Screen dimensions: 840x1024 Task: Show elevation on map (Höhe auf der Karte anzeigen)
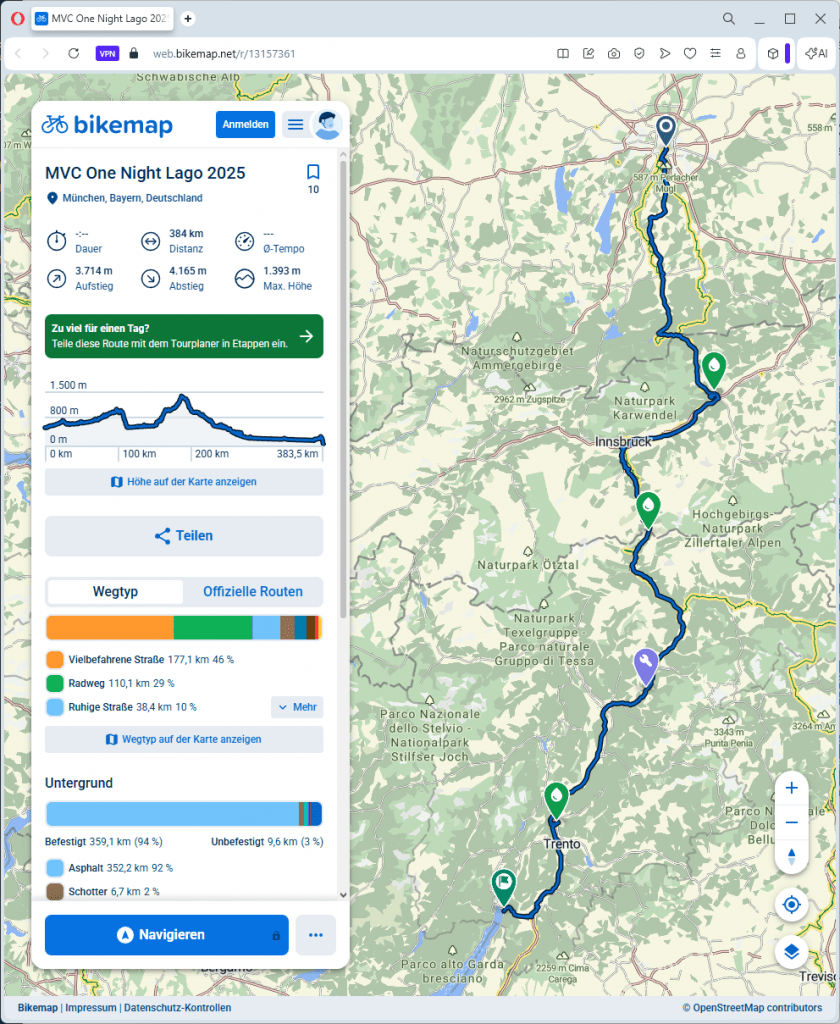(184, 482)
